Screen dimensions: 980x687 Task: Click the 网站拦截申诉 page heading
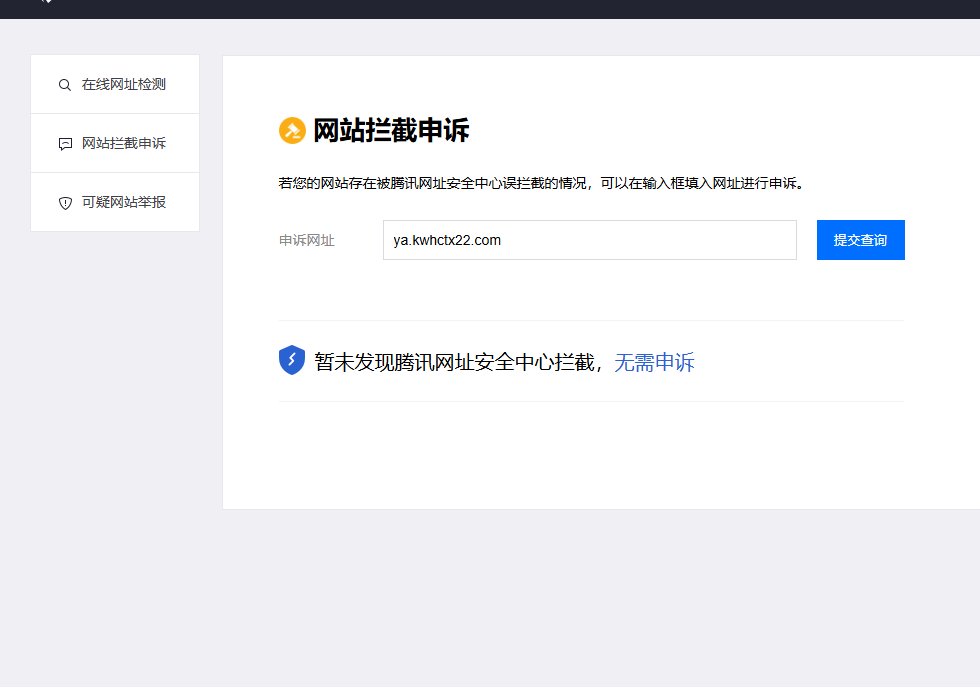click(391, 131)
